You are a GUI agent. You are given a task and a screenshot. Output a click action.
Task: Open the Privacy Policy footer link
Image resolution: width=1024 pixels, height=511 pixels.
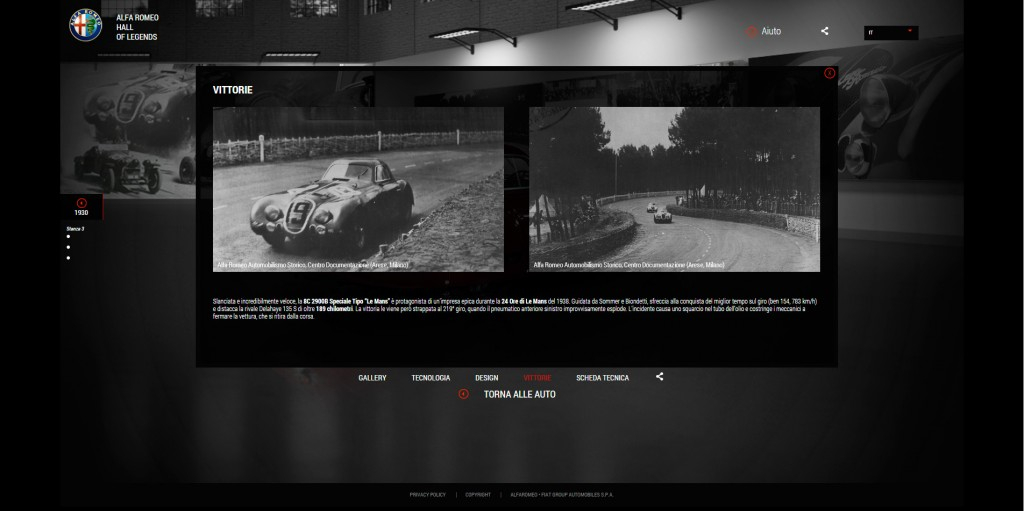428,495
